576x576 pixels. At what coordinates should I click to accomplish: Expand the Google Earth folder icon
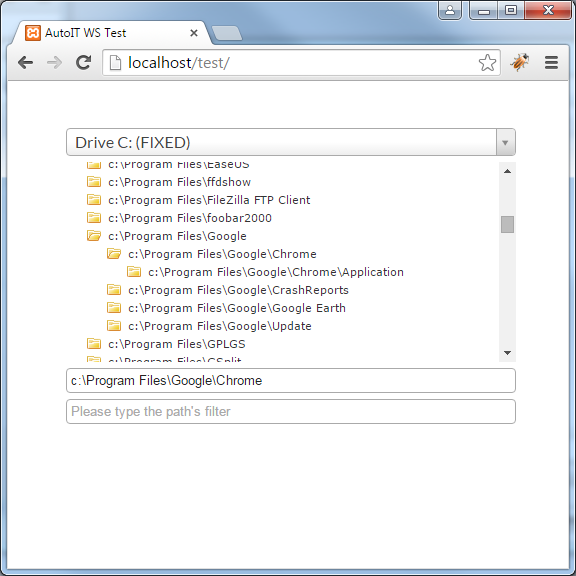tap(114, 307)
